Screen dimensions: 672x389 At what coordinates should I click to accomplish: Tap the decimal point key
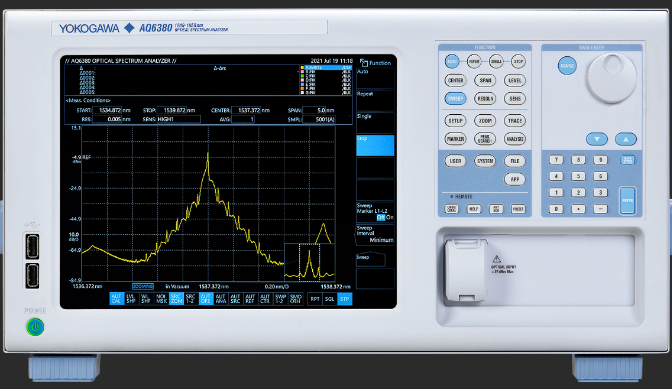pyautogui.click(x=578, y=209)
